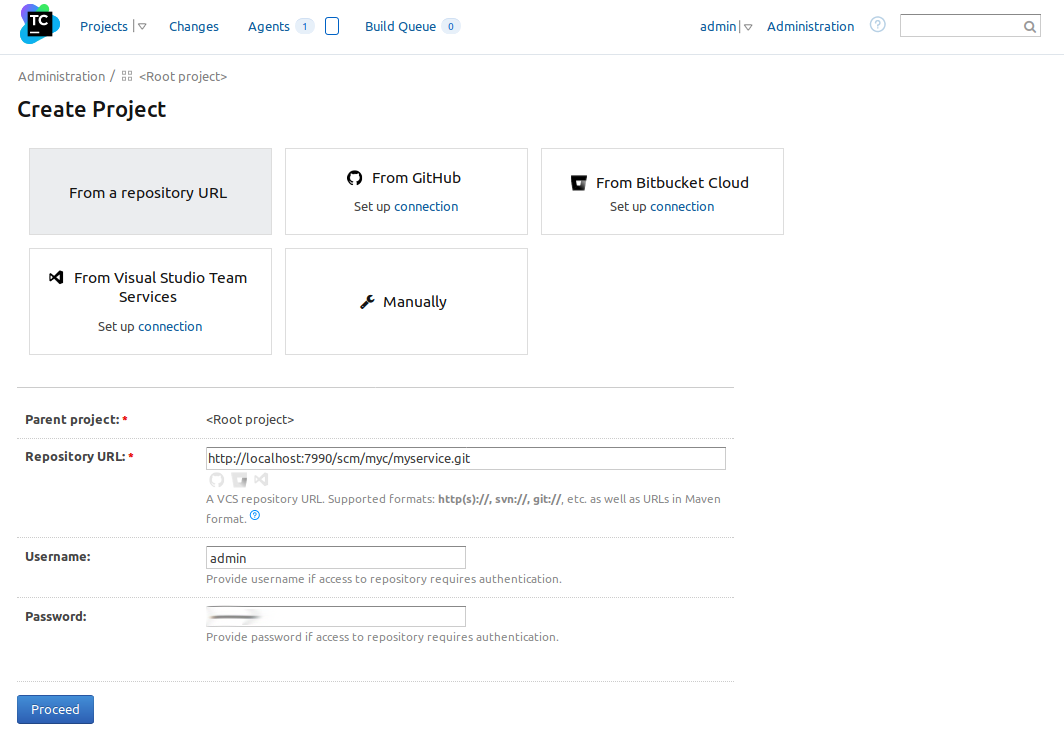
Task: Click the small GitHub icon below URL
Action: [216, 480]
